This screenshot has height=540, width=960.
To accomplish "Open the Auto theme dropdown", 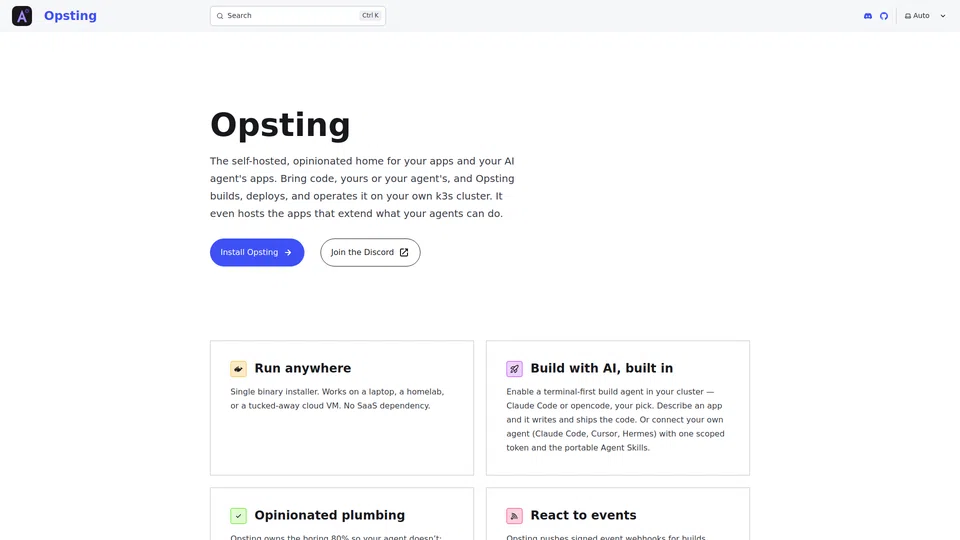I will (x=925, y=16).
